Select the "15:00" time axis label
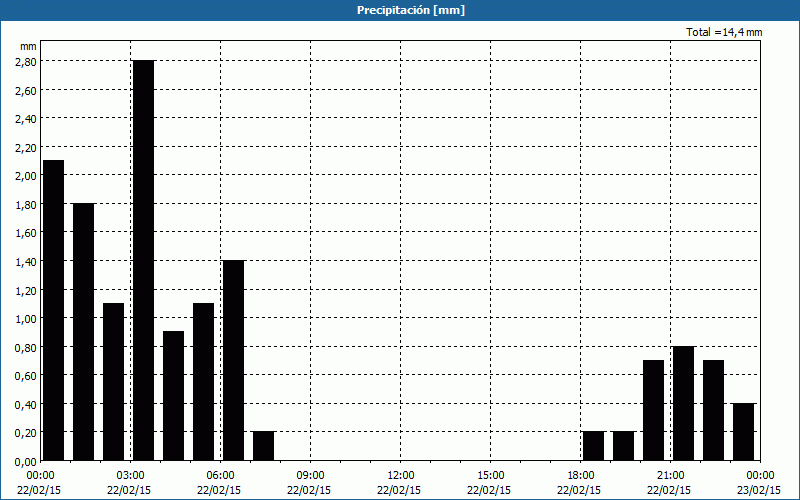 [490, 476]
